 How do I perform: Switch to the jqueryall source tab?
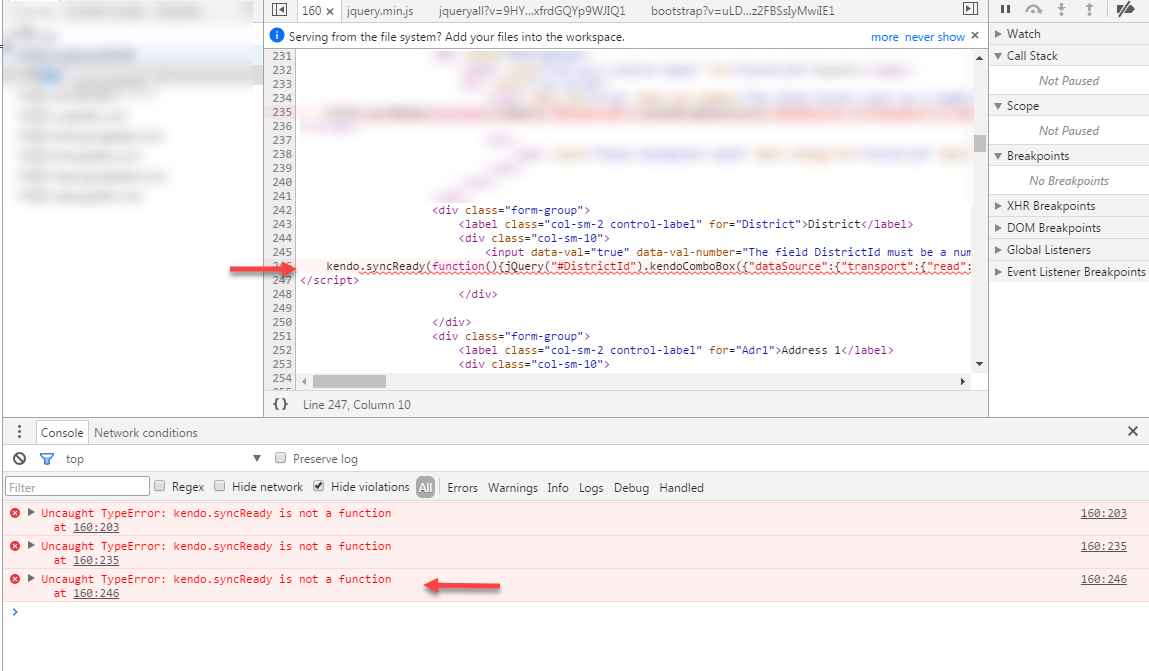click(x=532, y=11)
